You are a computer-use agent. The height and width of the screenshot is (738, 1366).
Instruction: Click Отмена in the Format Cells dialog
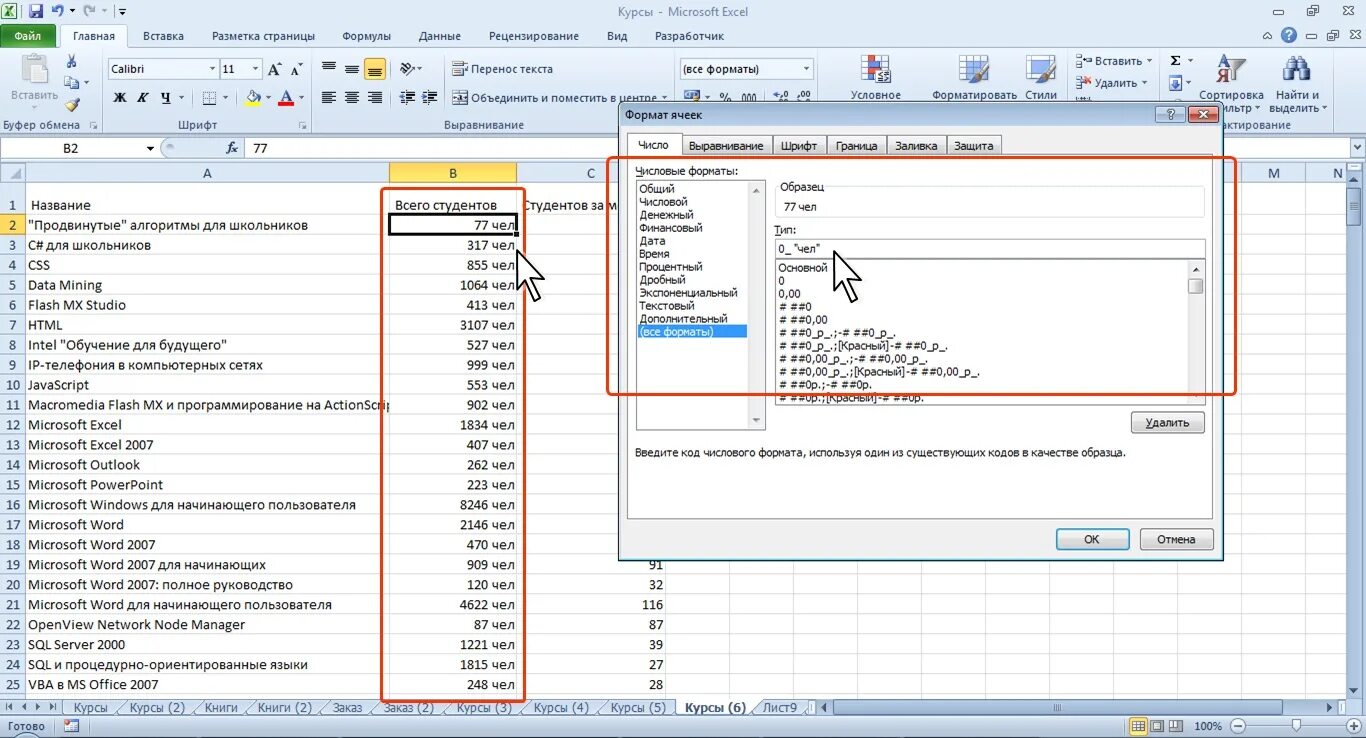pos(1176,539)
